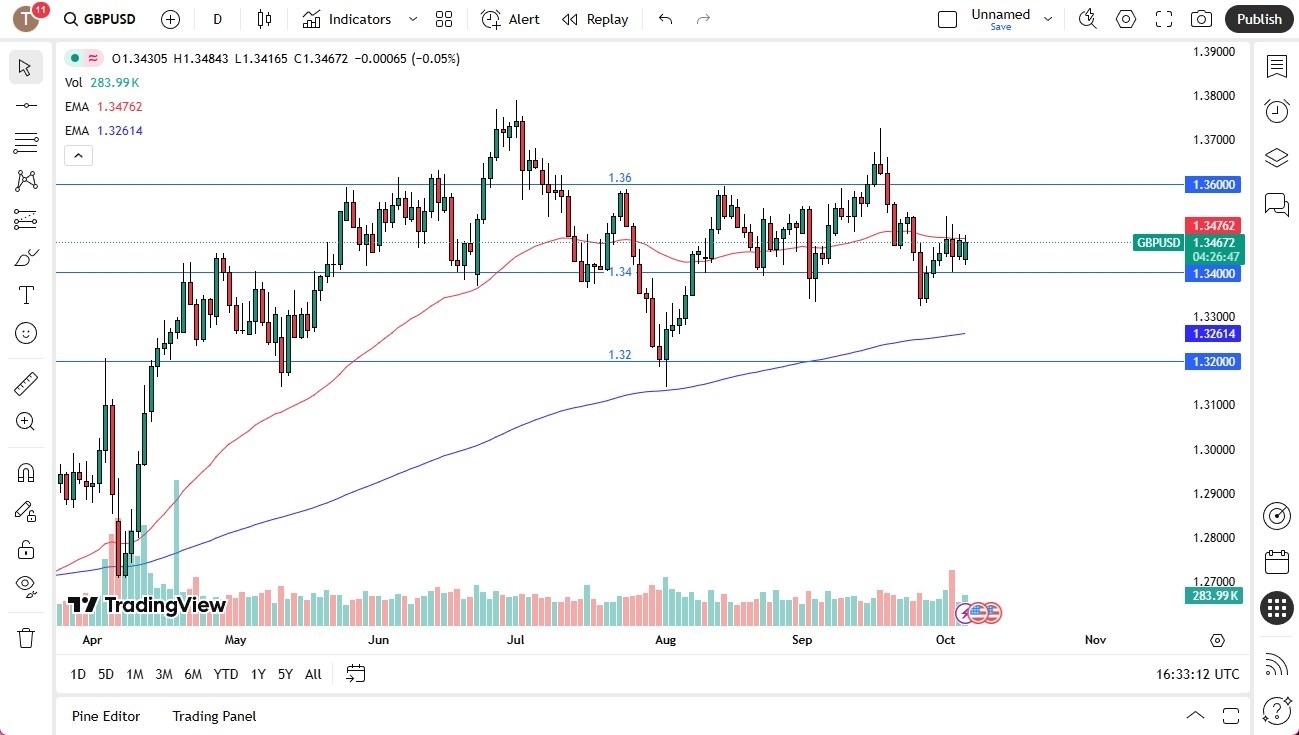The width and height of the screenshot is (1299, 735).
Task: Select the measure ruler tool
Action: click(25, 383)
